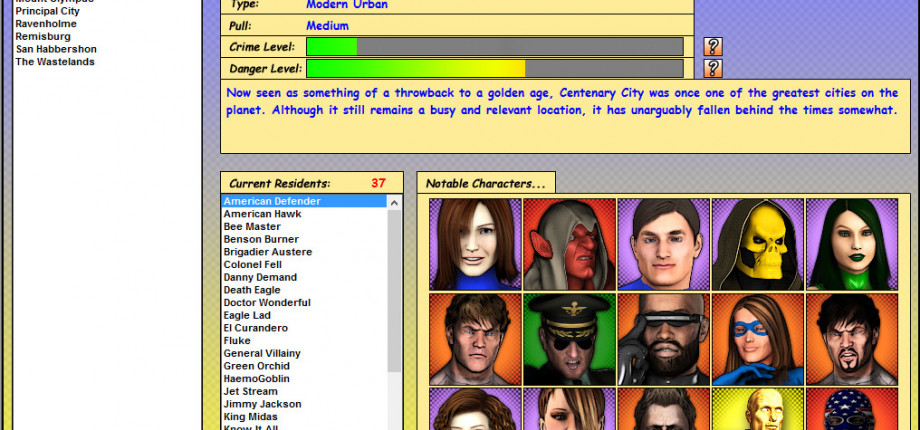
Task: Select the blue-masked heroine portrait
Action: click(x=758, y=339)
